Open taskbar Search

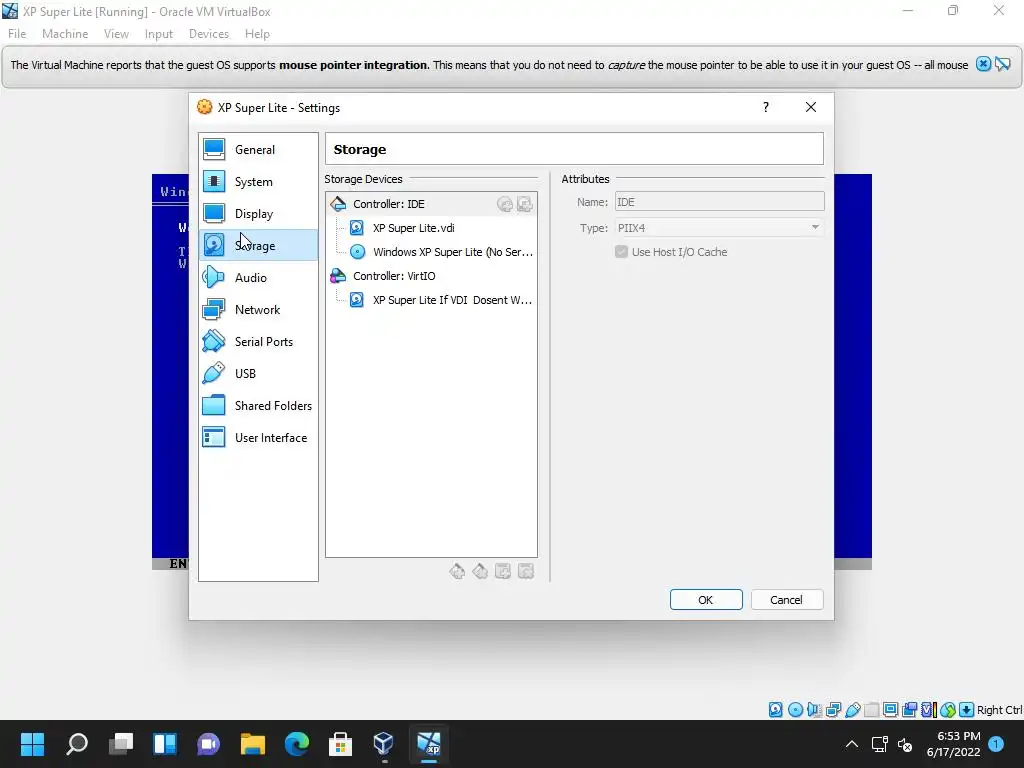77,744
